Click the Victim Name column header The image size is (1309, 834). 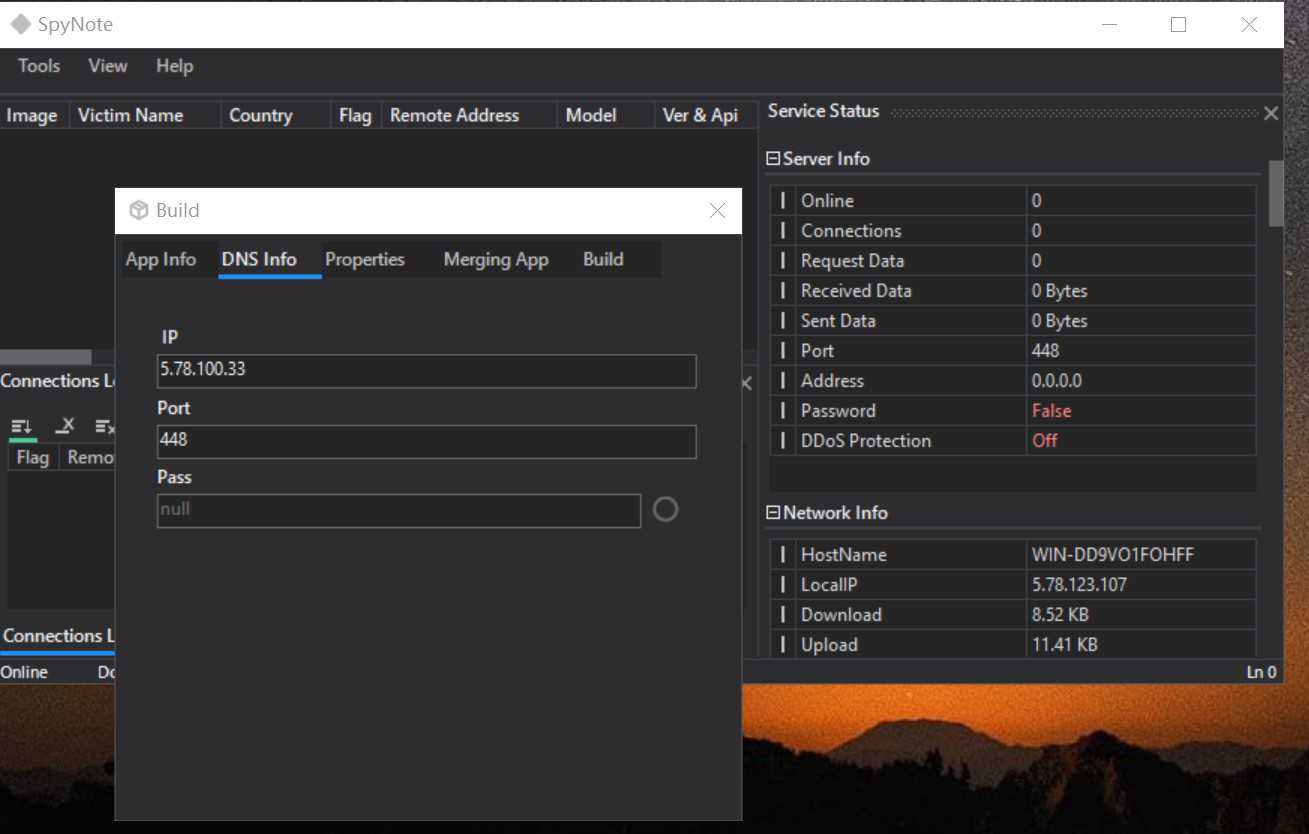[x=131, y=116]
